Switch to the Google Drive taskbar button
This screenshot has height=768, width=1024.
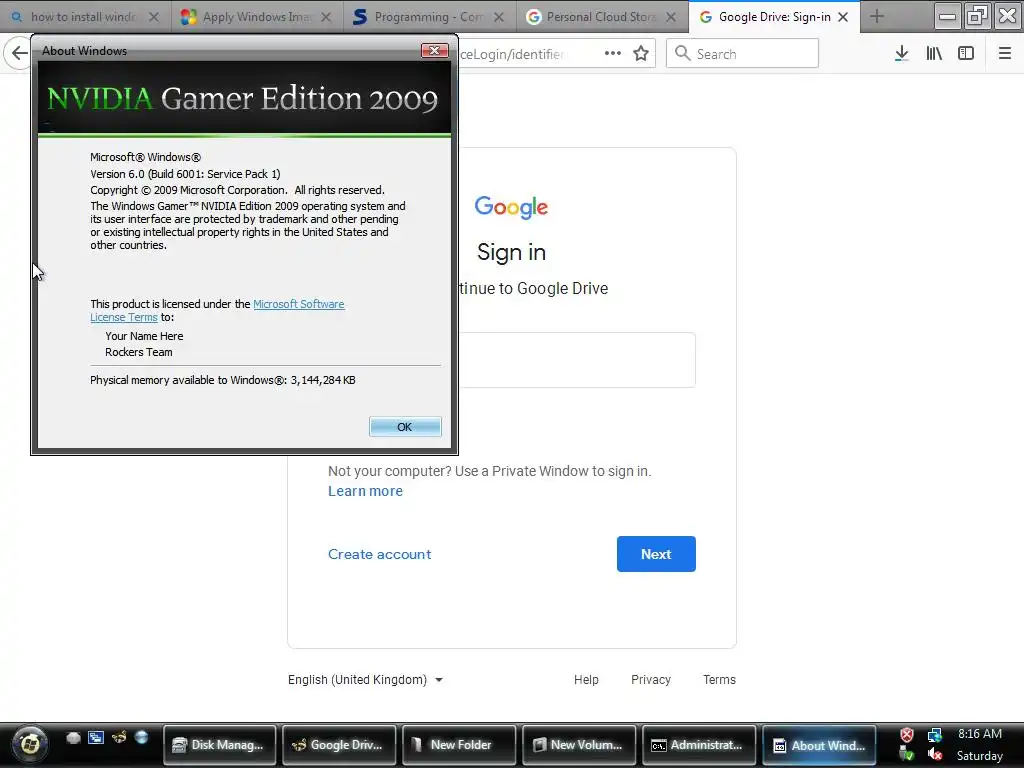coord(339,744)
